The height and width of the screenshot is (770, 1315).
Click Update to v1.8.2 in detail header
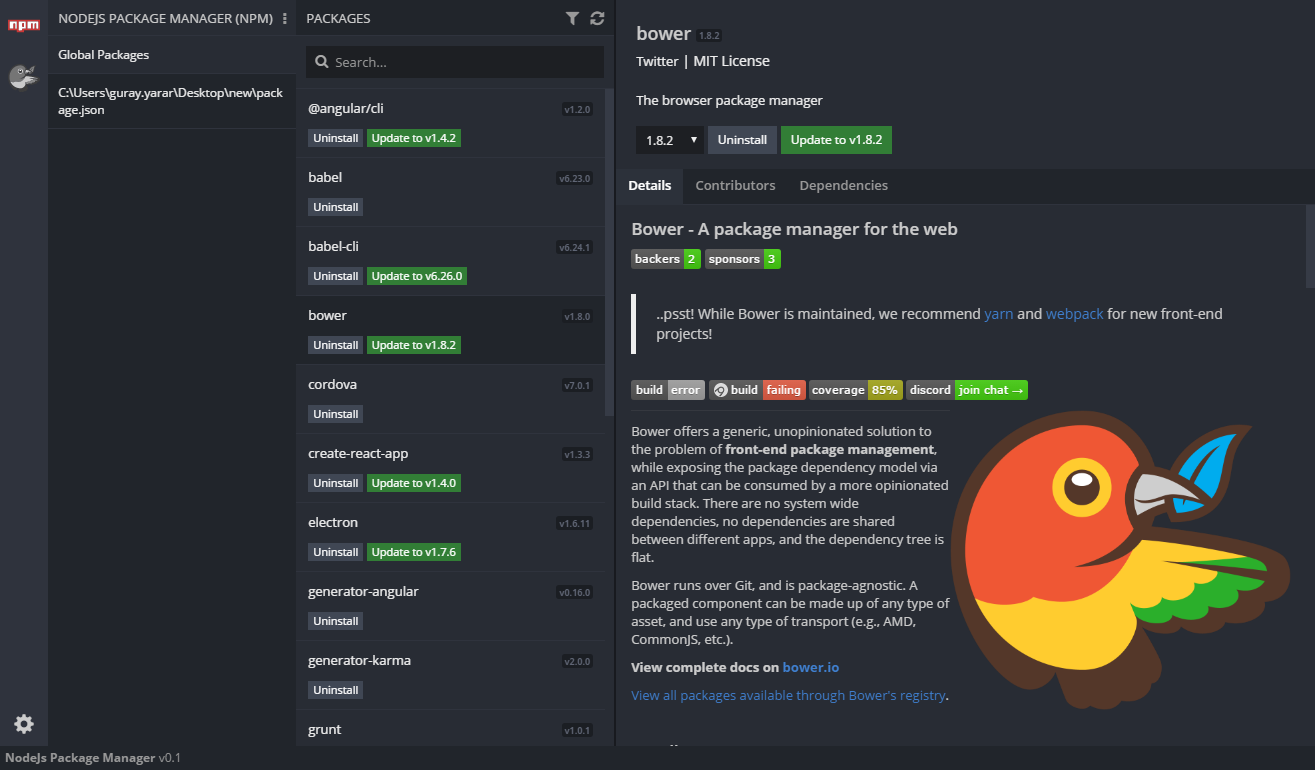tap(836, 140)
